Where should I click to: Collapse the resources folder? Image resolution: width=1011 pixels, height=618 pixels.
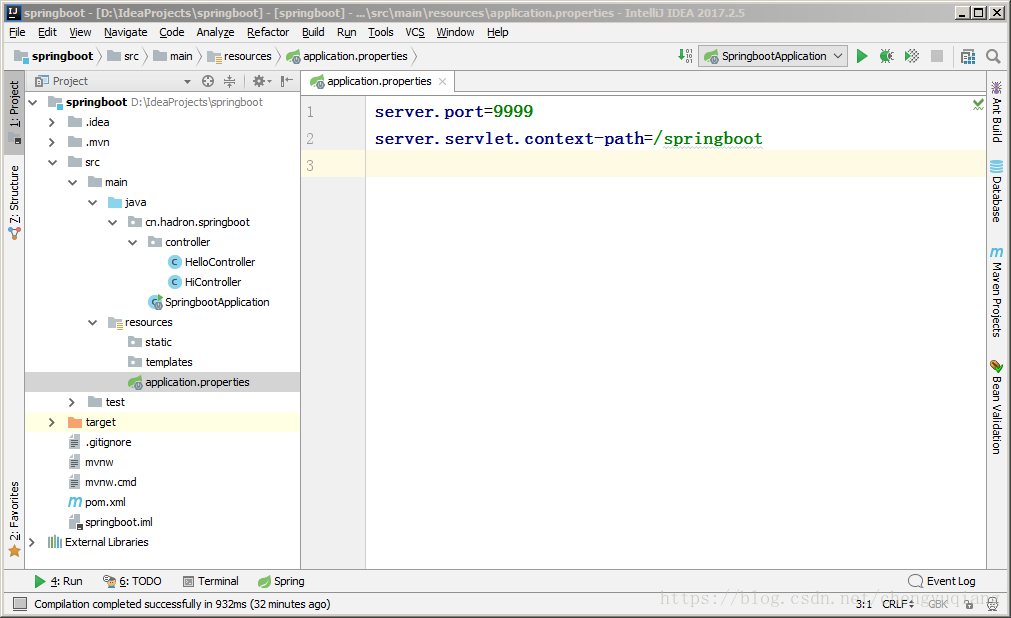click(92, 322)
